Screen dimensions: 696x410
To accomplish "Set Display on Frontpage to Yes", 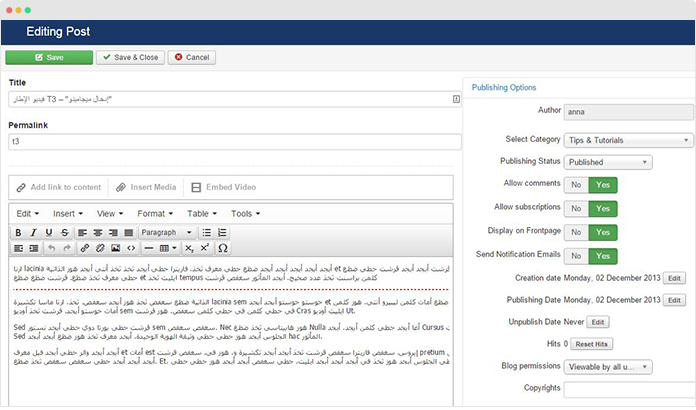I will point(603,232).
